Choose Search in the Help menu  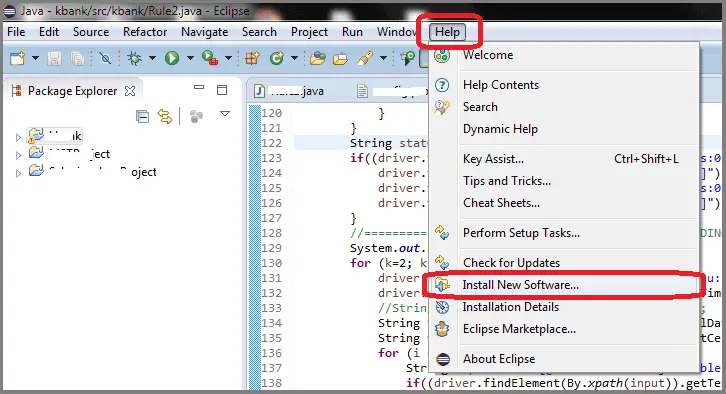click(x=564, y=107)
